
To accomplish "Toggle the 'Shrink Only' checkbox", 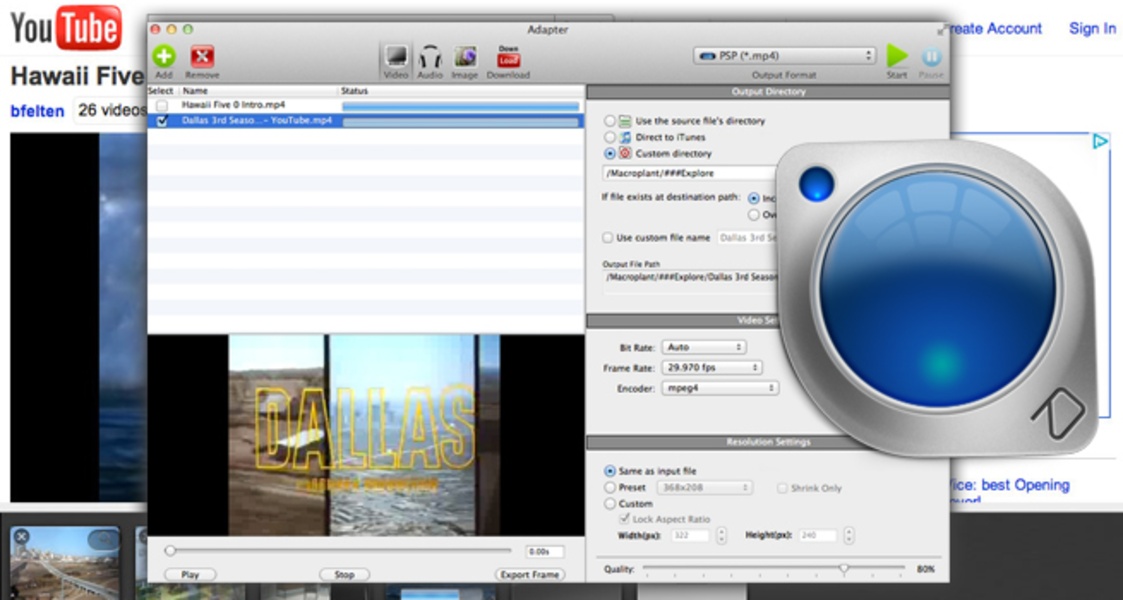I will point(783,488).
